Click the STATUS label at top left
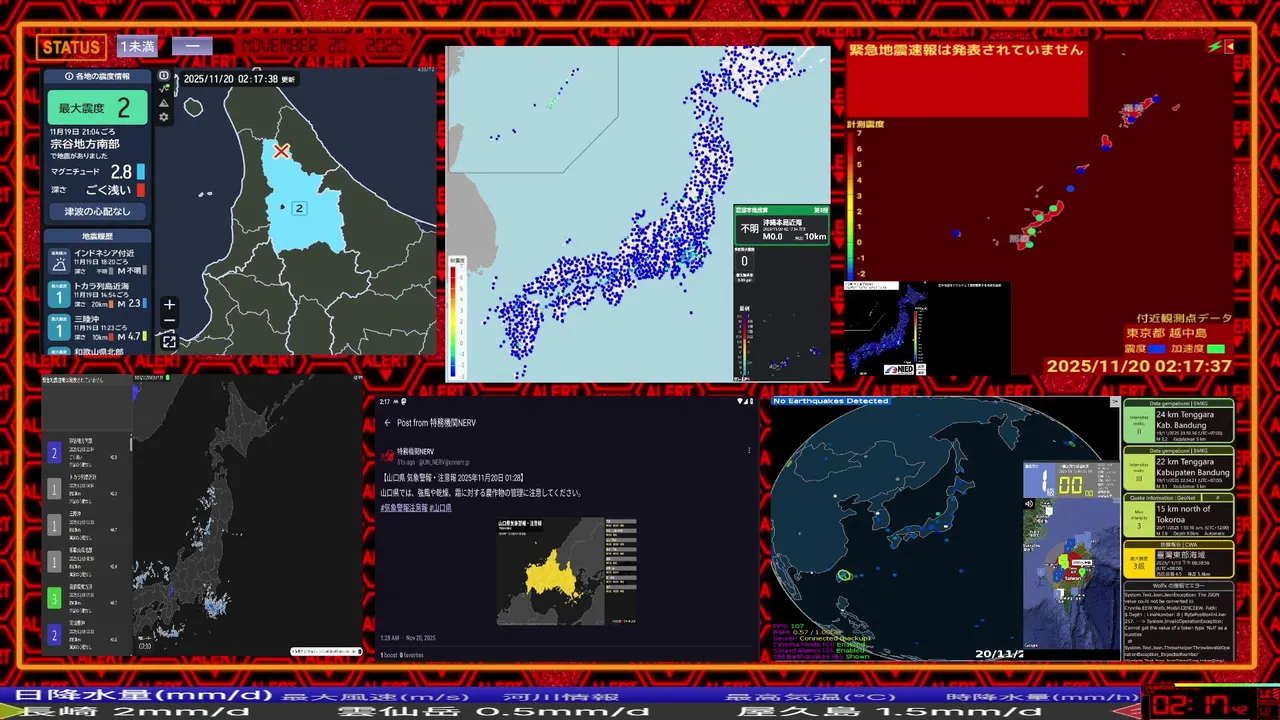The image size is (1280, 720). (71, 47)
